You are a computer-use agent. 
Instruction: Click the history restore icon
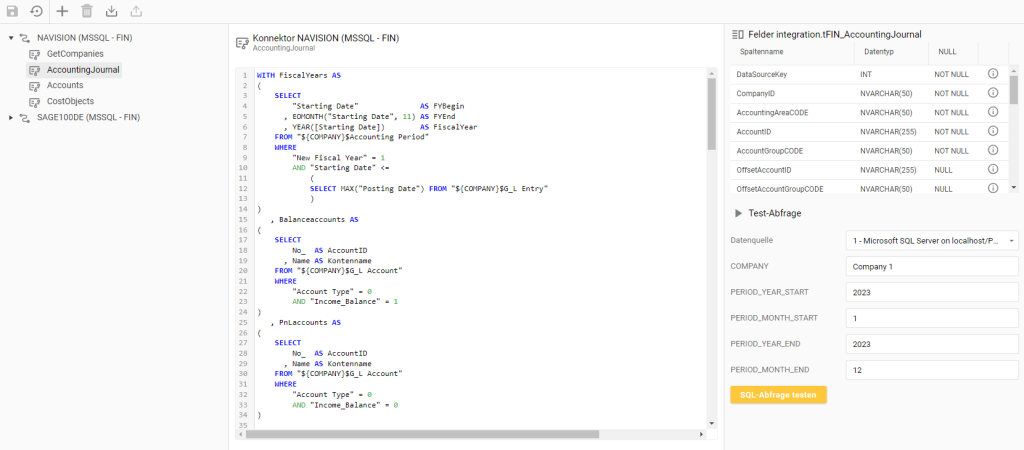coord(36,11)
